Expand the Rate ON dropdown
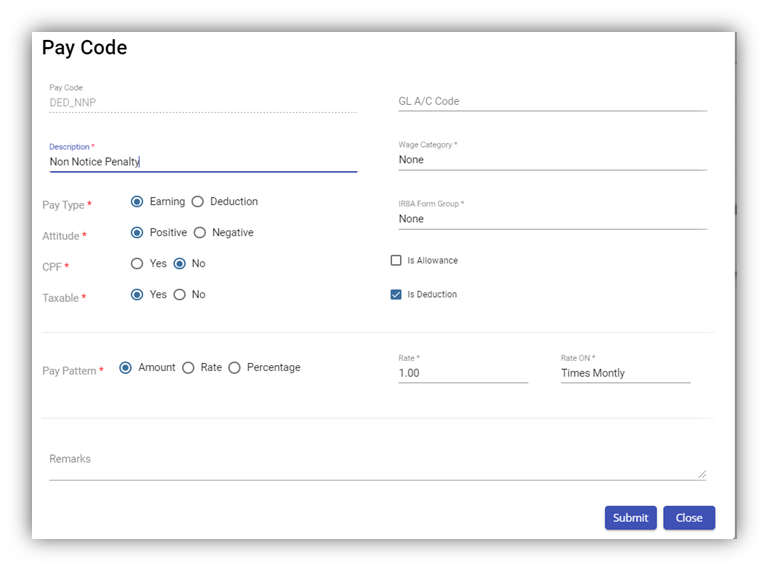Viewport: 769px width, 571px height. [625, 373]
